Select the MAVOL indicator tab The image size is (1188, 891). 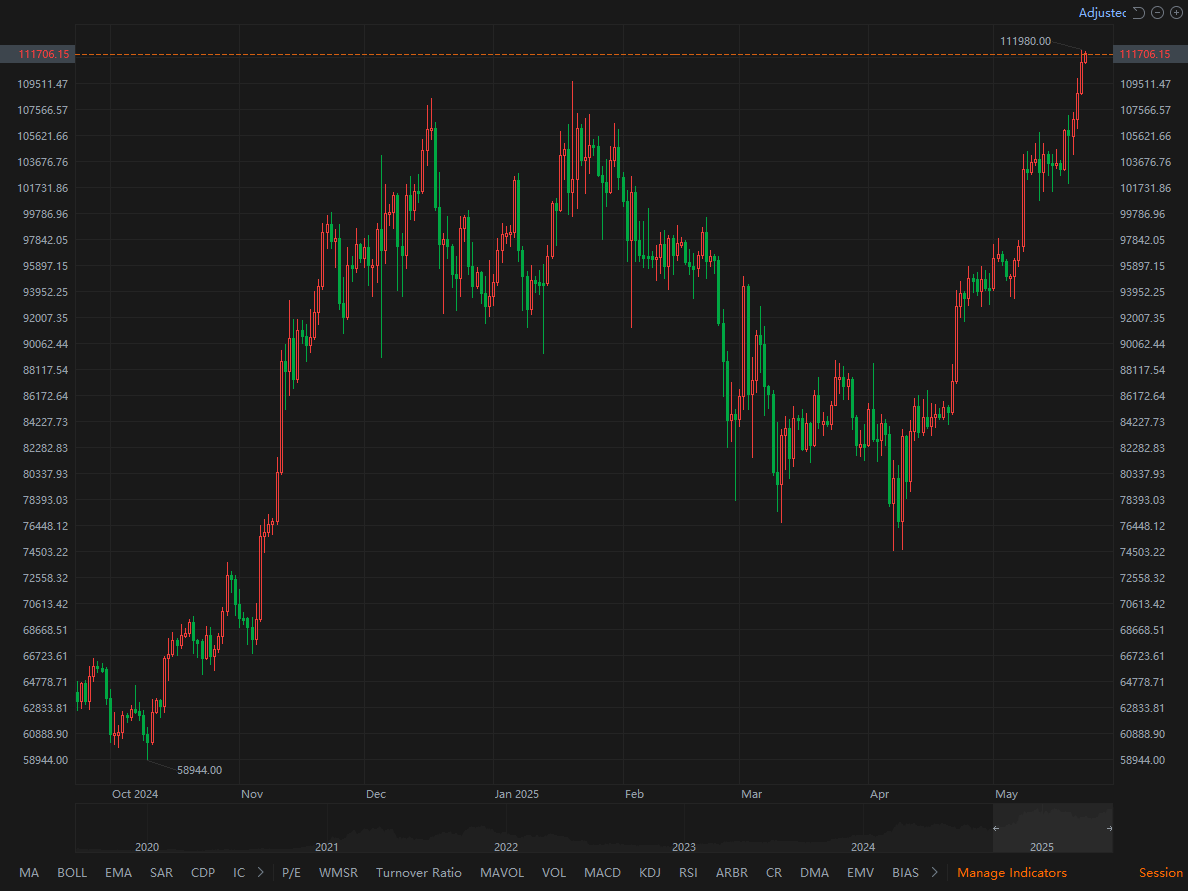[x=502, y=873]
